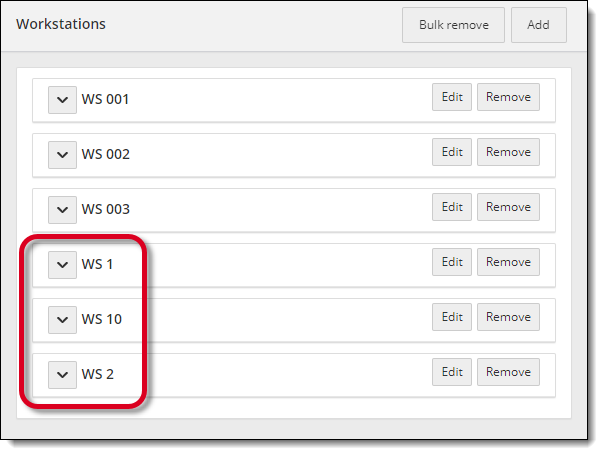
Task: Expand the WS 1 workstation chevron
Action: click(62, 264)
